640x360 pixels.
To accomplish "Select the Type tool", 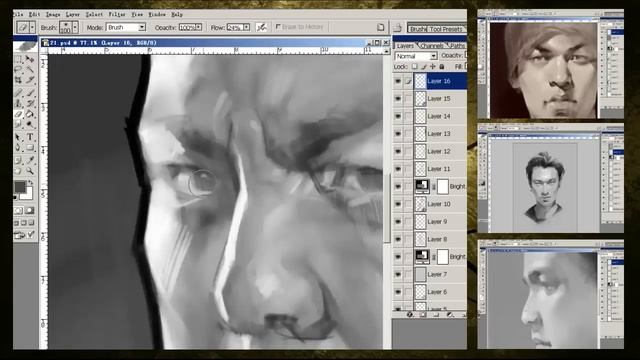I will (x=30, y=137).
